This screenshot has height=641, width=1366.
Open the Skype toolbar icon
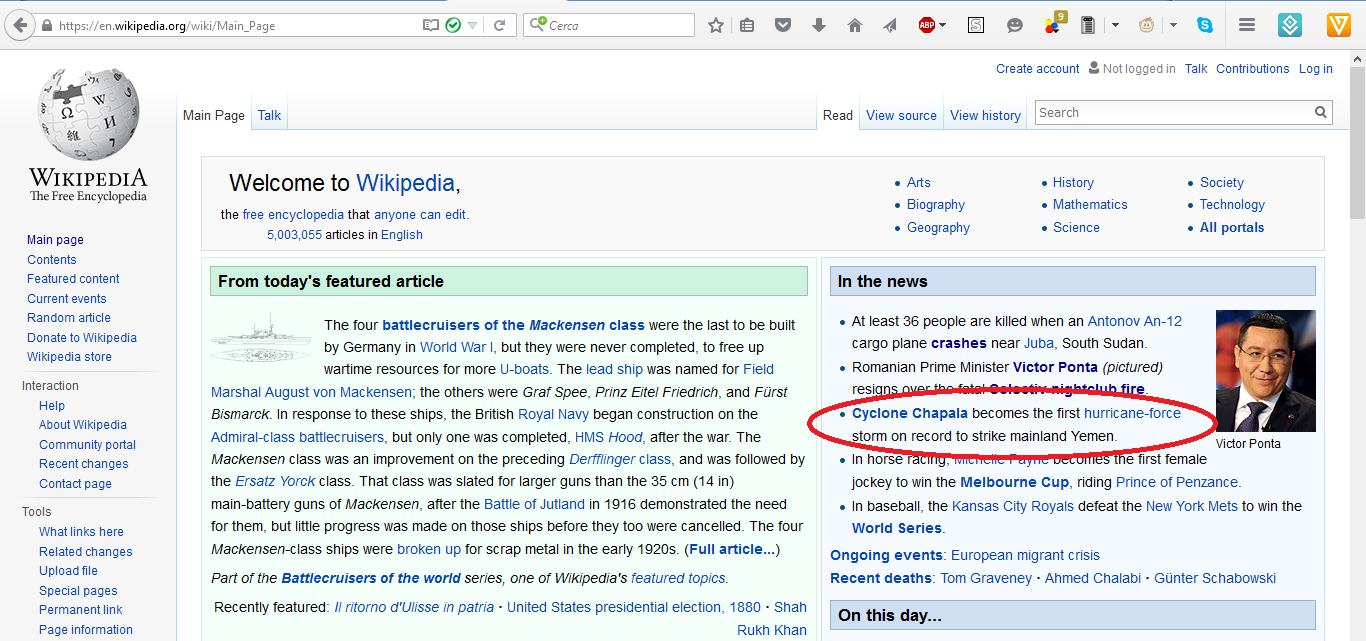click(x=1205, y=25)
